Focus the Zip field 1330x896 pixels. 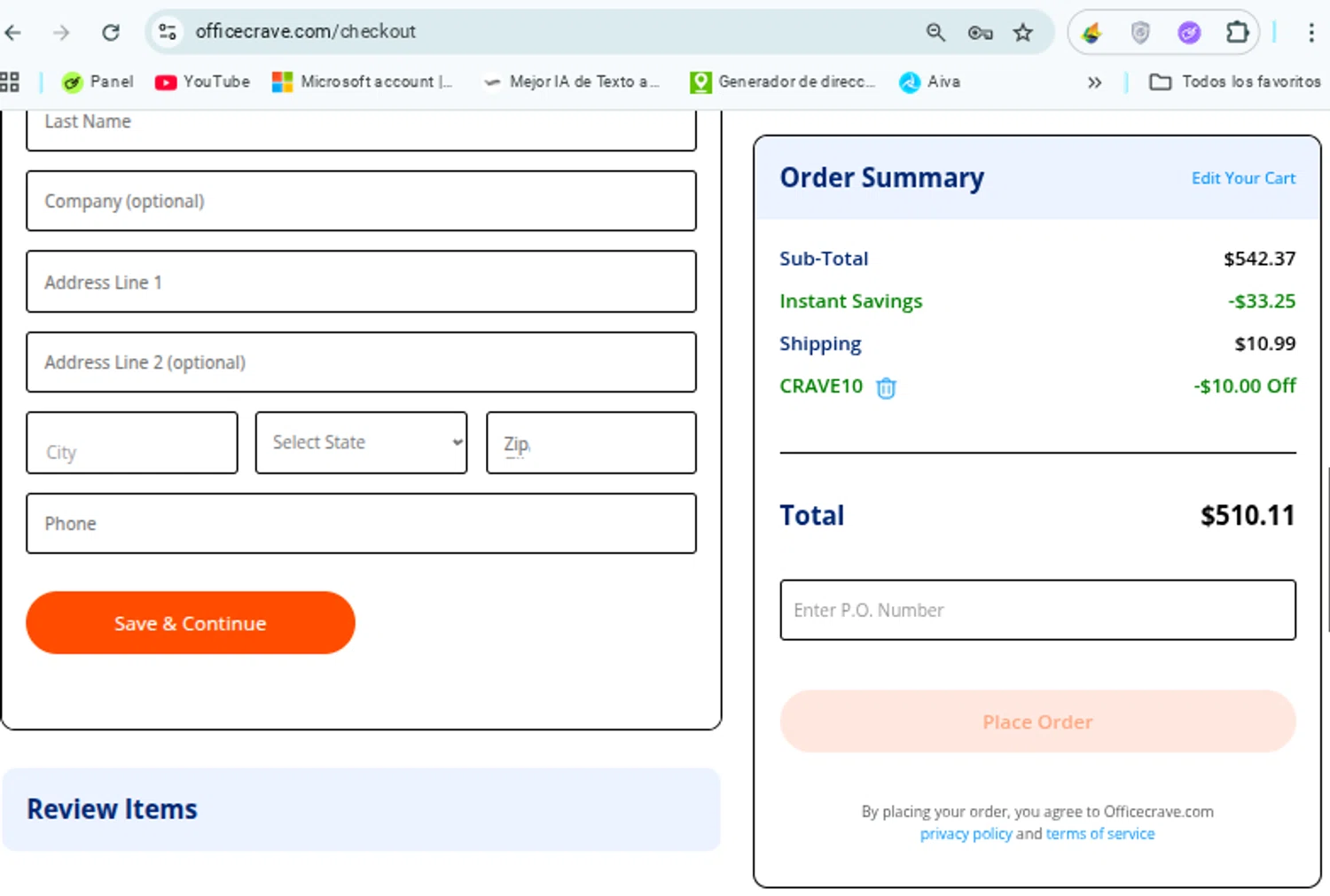pyautogui.click(x=591, y=442)
